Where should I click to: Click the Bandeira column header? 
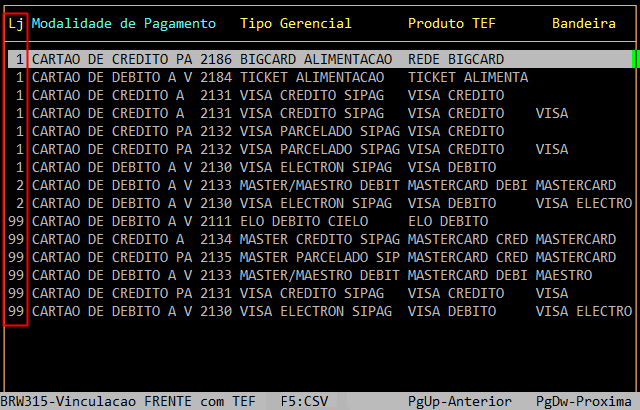590,23
